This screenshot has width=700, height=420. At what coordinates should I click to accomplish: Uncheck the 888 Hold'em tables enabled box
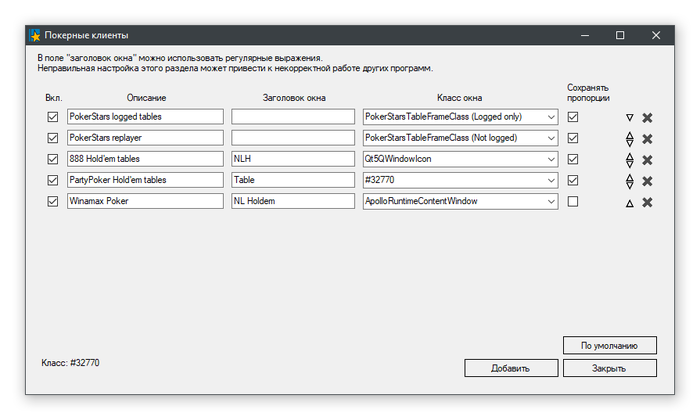[53, 159]
